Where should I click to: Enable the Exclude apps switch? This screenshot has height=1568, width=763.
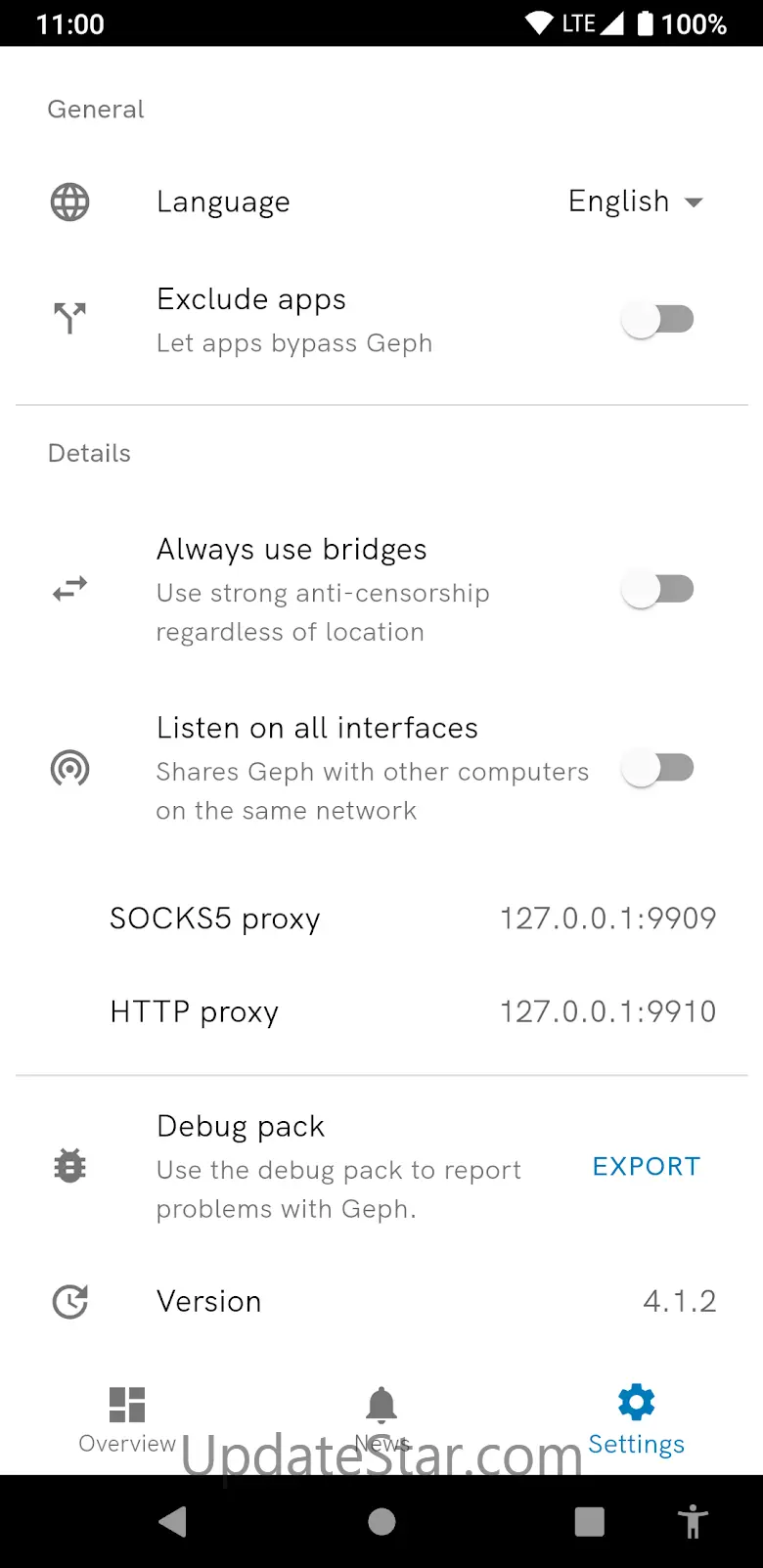pyautogui.click(x=658, y=319)
